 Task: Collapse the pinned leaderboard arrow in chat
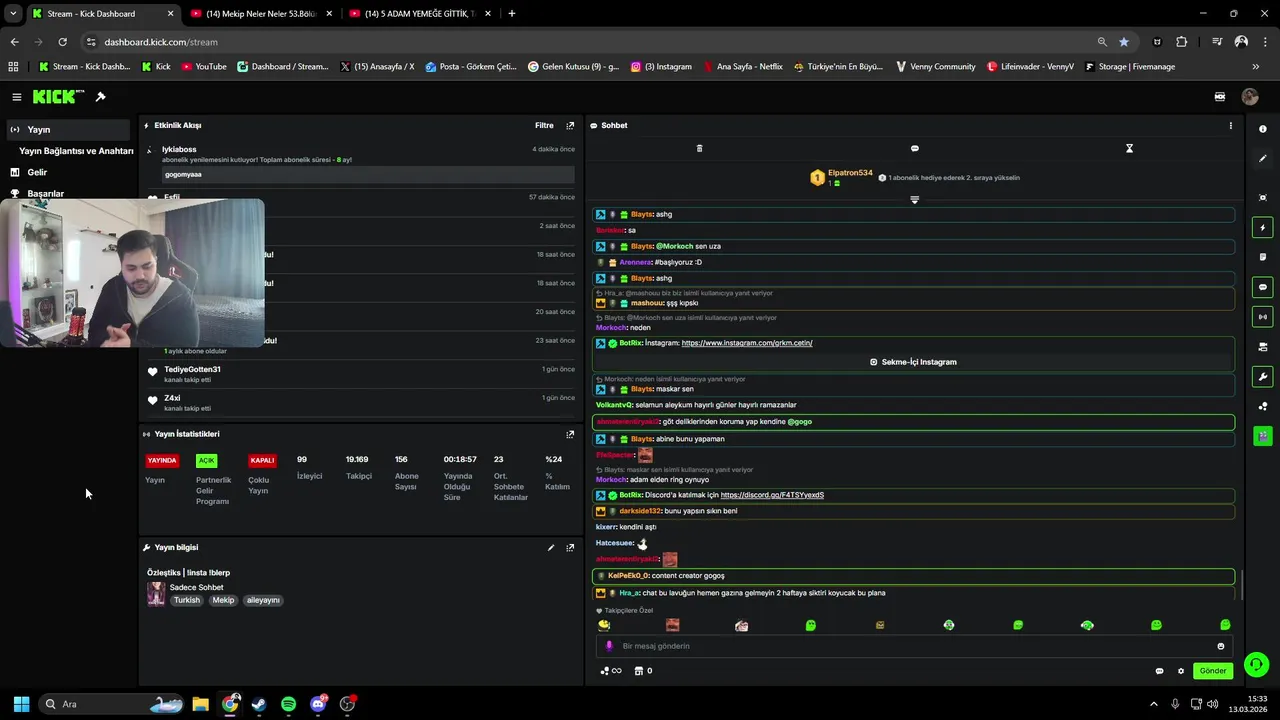click(x=914, y=200)
